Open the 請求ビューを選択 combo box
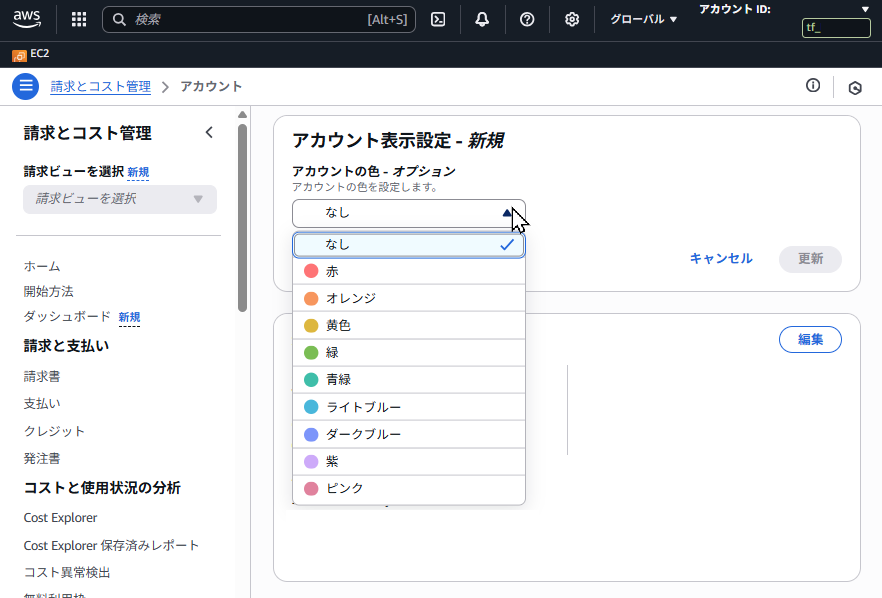Viewport: 882px width, 598px height. (119, 199)
